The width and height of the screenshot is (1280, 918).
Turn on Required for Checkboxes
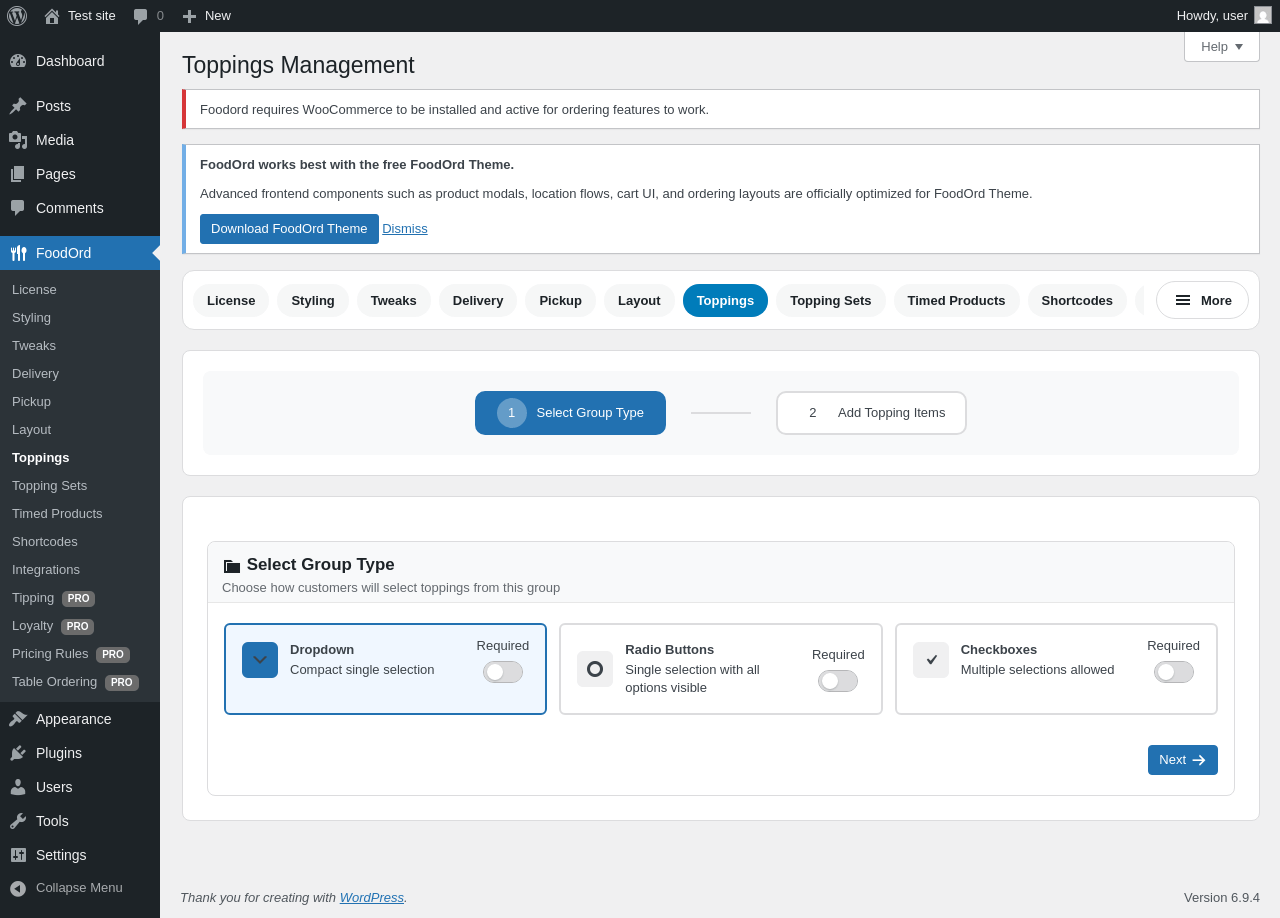coord(1173,672)
